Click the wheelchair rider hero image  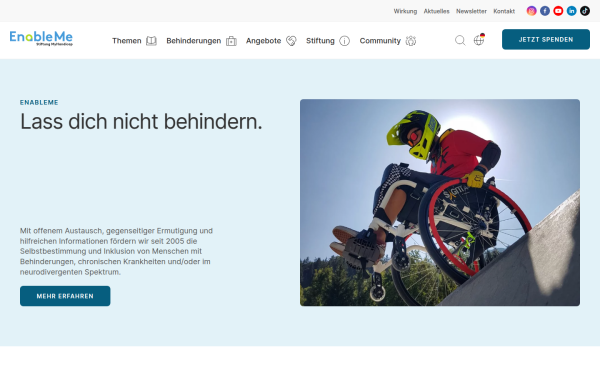coord(440,202)
